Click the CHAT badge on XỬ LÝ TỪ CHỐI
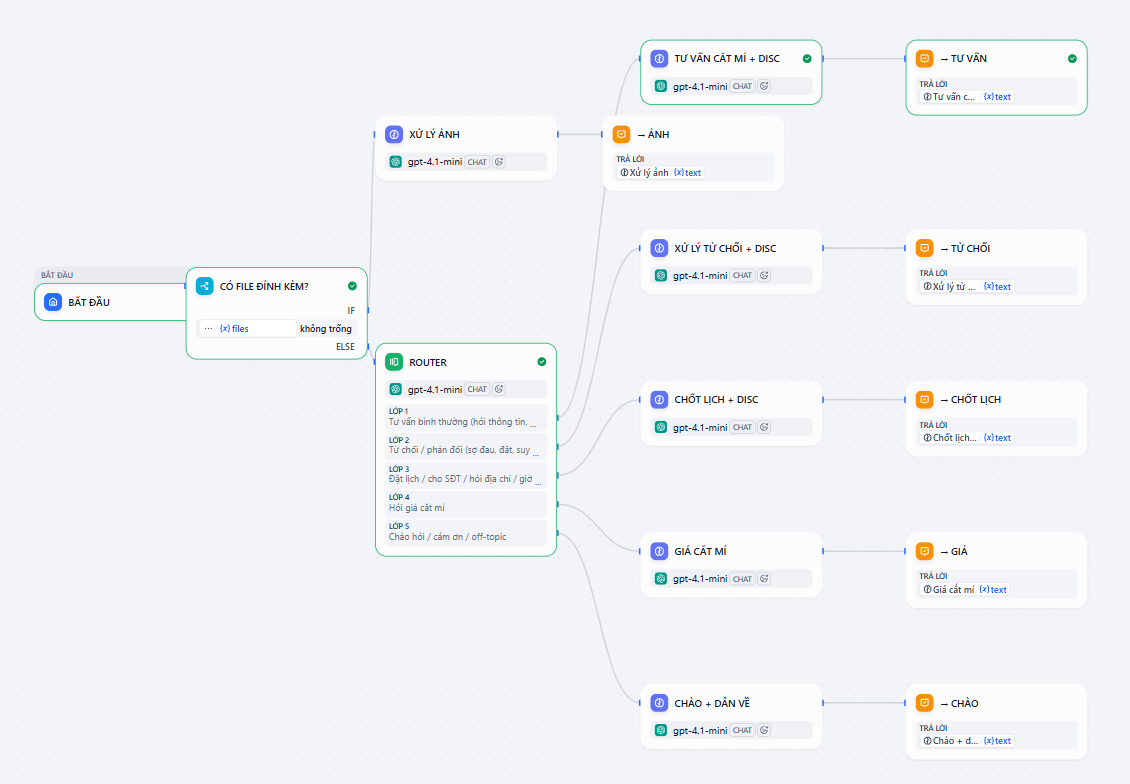1130x784 pixels. pyautogui.click(x=740, y=275)
